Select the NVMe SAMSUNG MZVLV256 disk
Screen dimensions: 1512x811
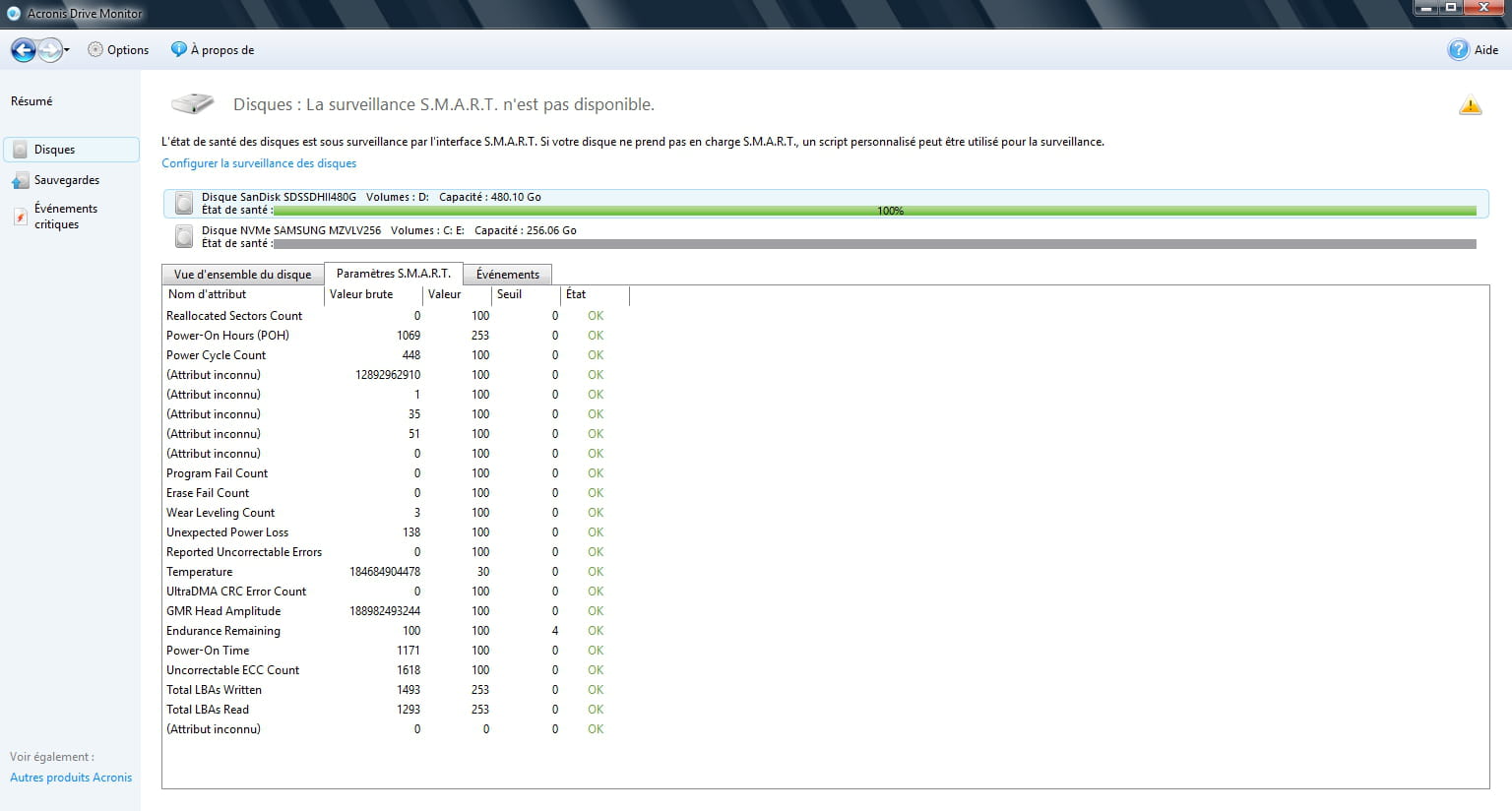(290, 230)
